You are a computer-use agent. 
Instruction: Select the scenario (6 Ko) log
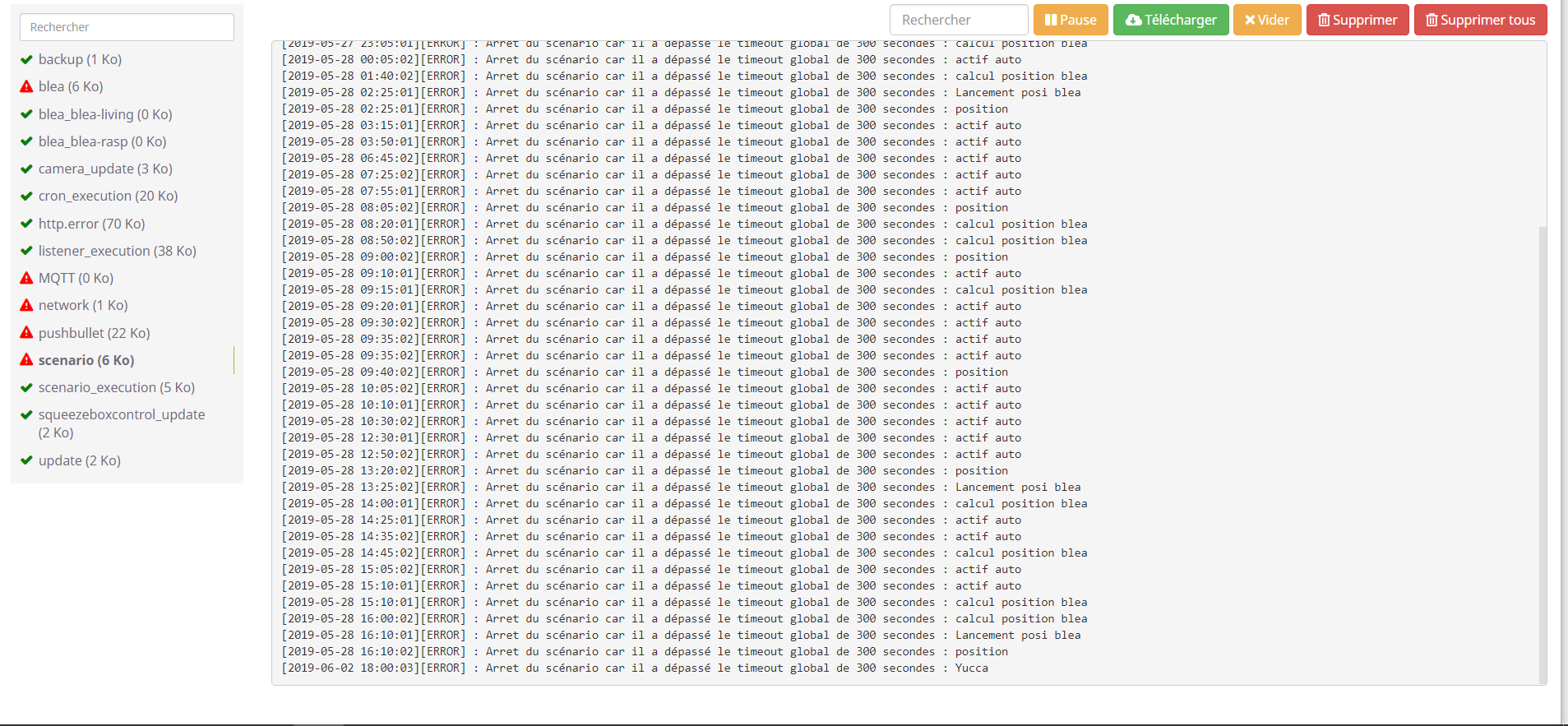point(86,360)
